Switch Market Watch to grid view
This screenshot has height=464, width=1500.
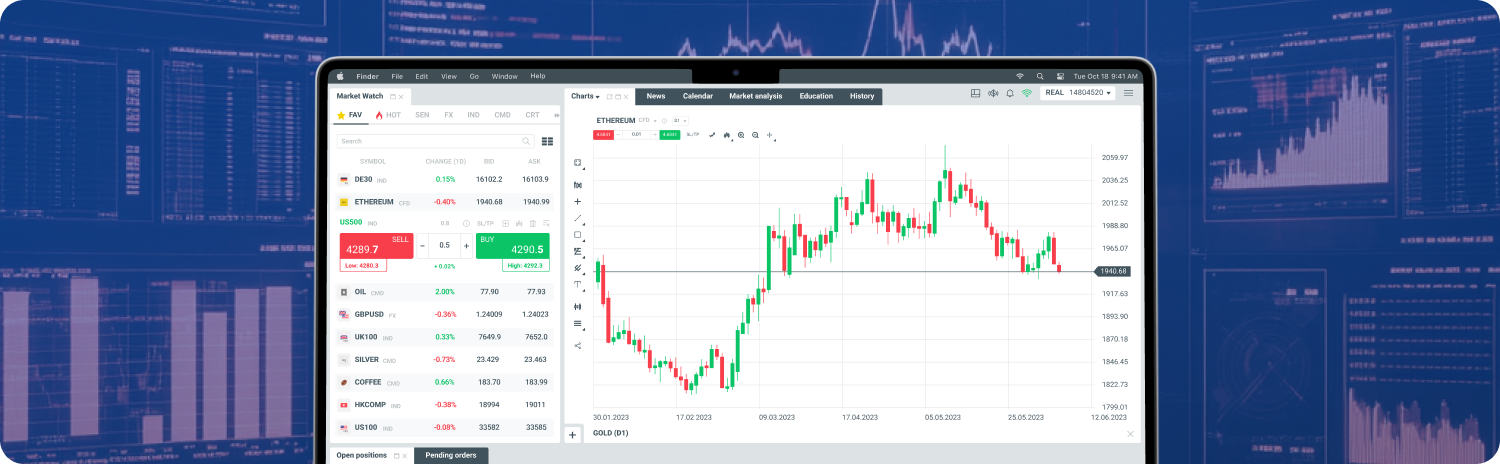[547, 141]
